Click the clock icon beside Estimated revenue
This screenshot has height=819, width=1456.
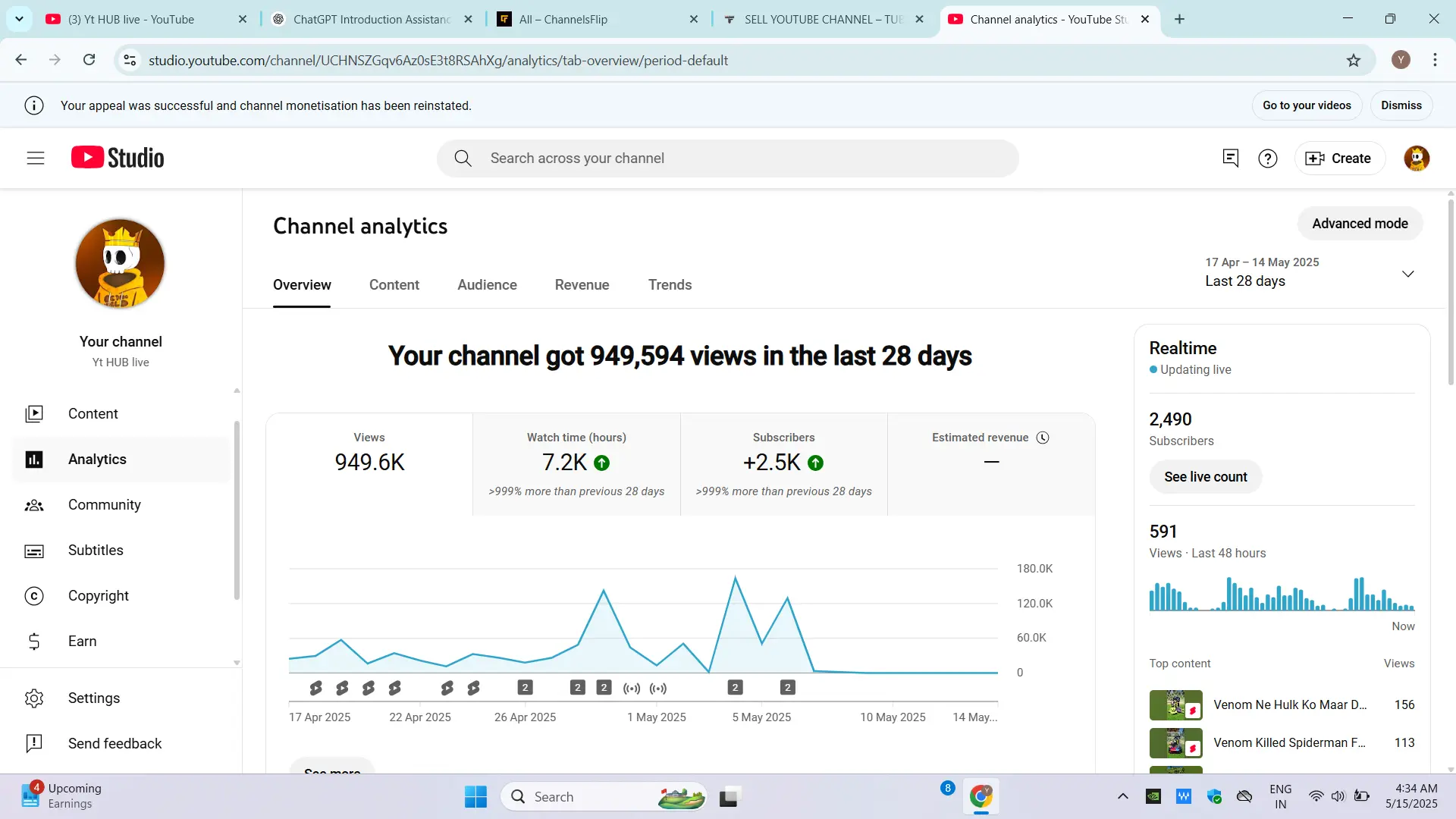click(1043, 438)
